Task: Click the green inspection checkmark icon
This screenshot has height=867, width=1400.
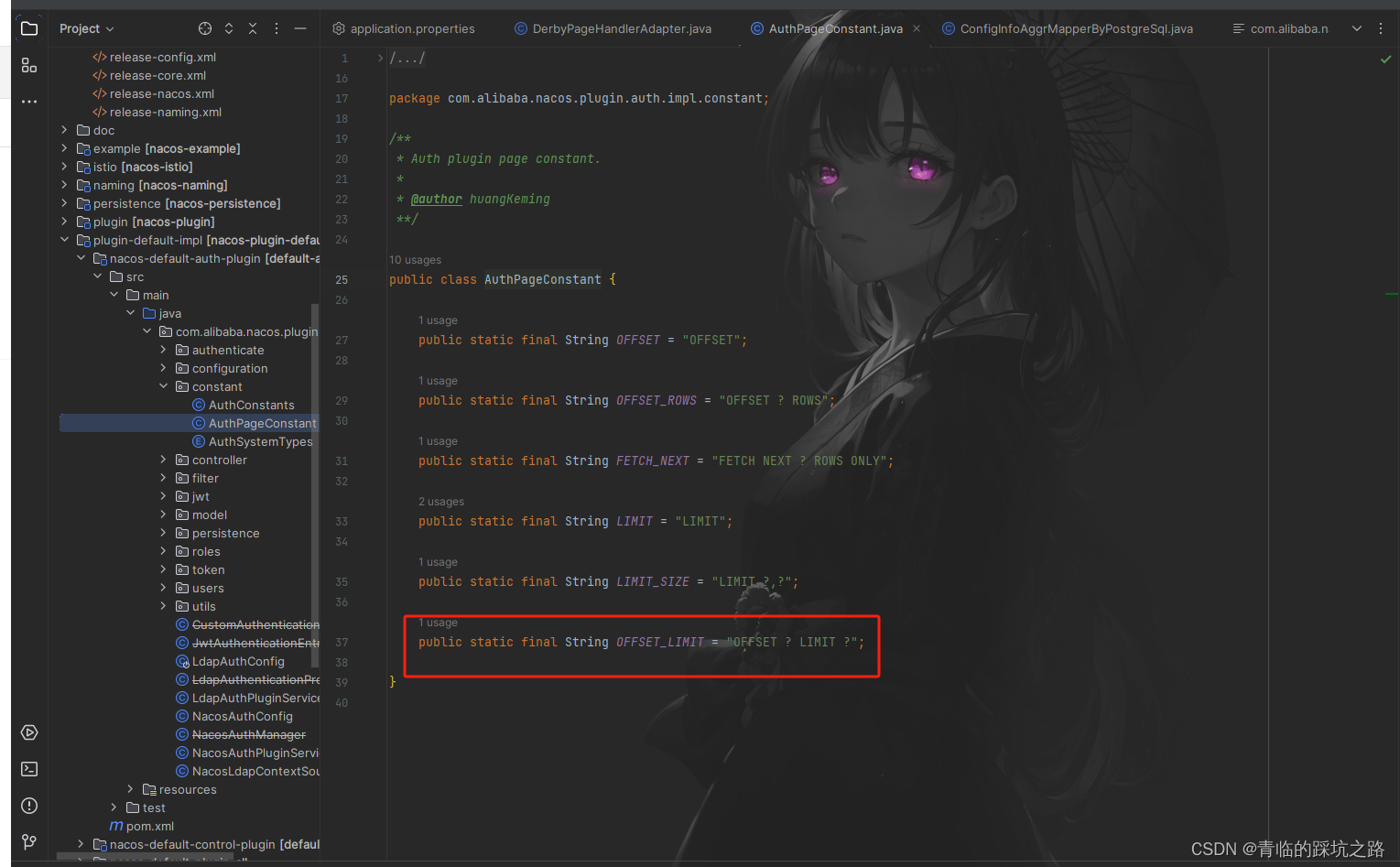Action: [x=1385, y=59]
